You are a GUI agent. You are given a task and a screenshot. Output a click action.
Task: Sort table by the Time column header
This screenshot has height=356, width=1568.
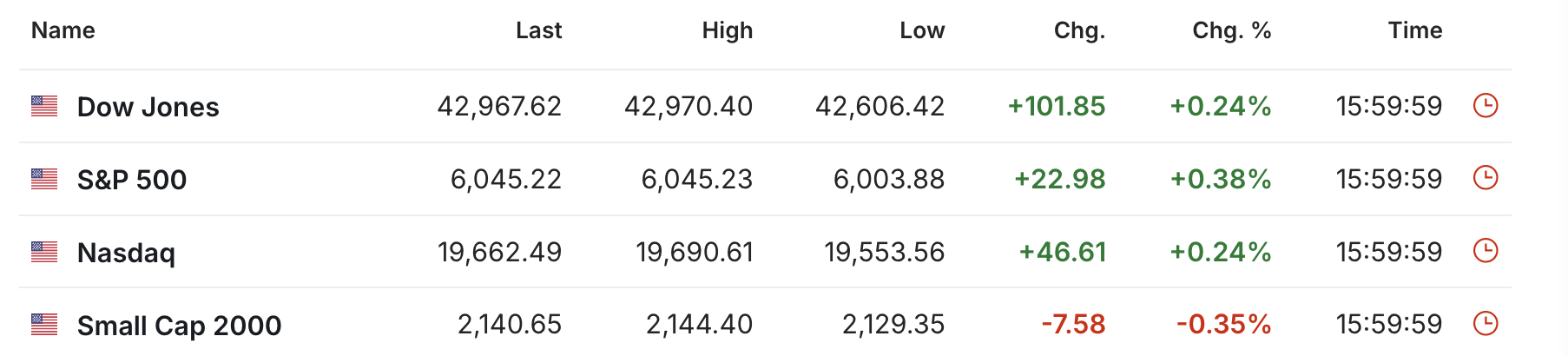pyautogui.click(x=1415, y=30)
